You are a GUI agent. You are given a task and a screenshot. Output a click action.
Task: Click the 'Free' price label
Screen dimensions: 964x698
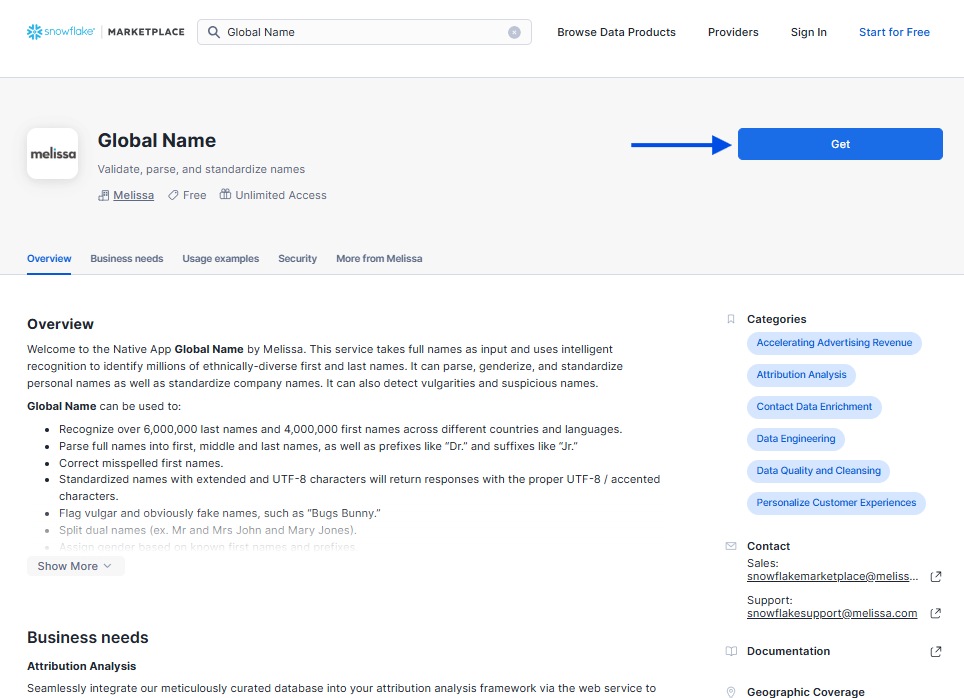coord(194,195)
